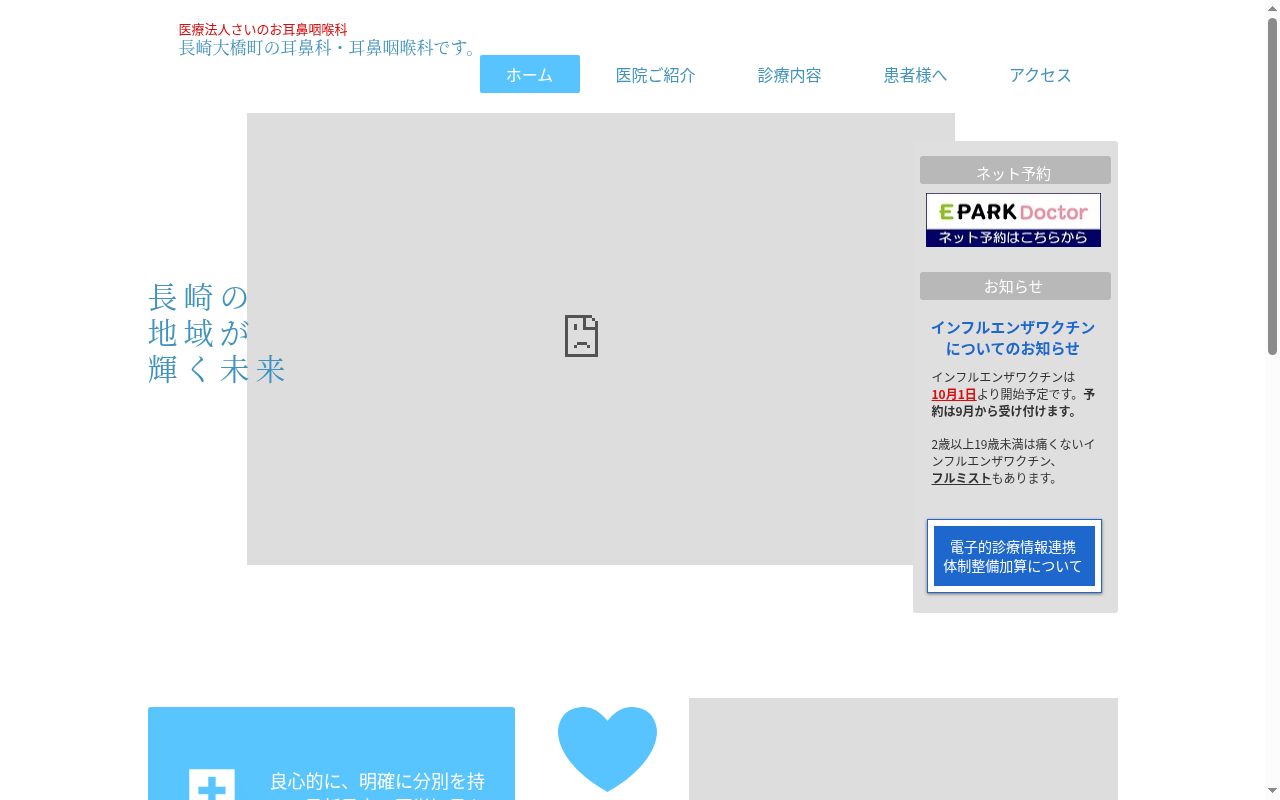The height and width of the screenshot is (800, 1280).
Task: Click the EPARK Doctor net reservation banner
Action: click(x=1013, y=220)
